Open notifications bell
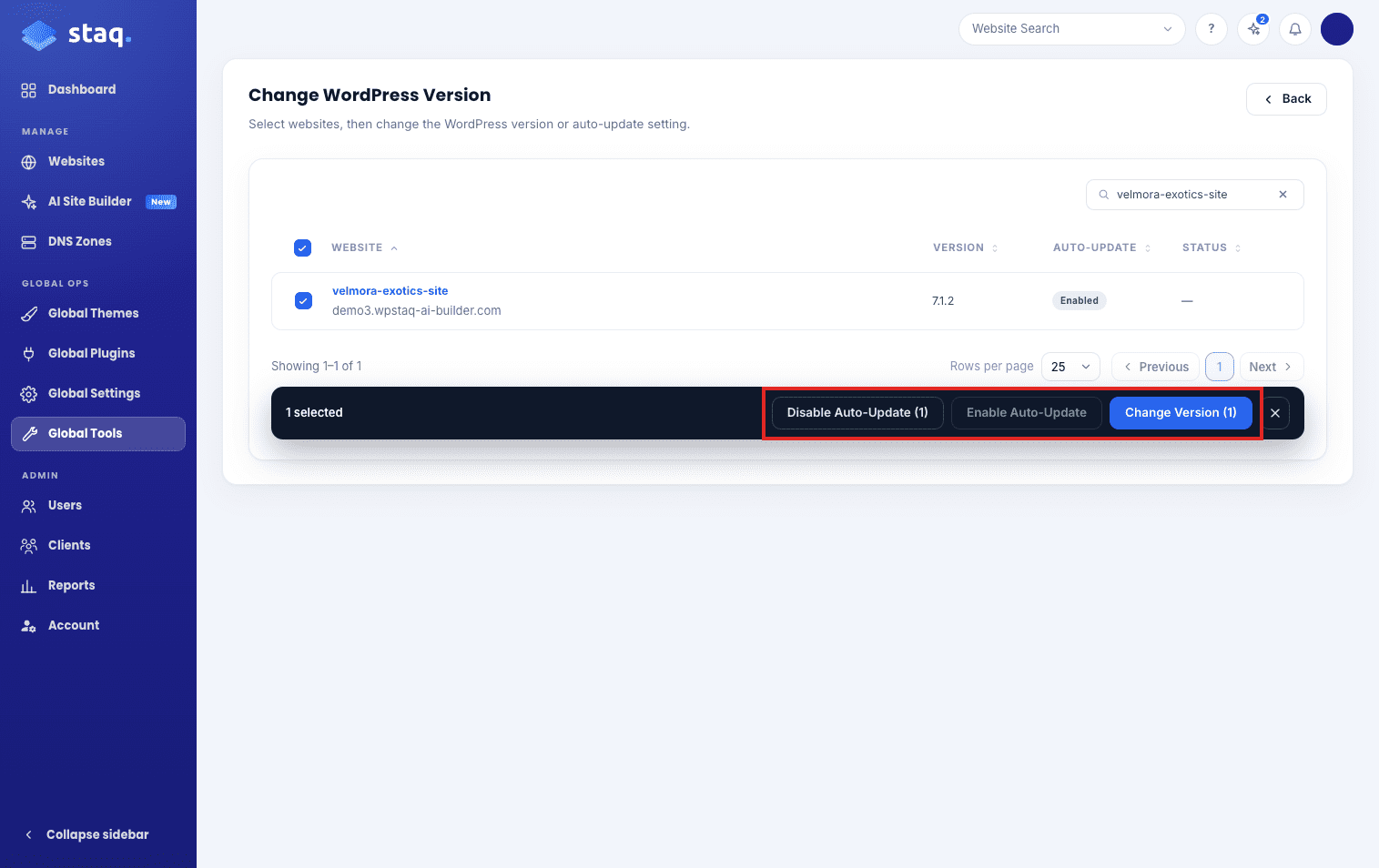Screen dimensions: 1379x868 tap(1295, 28)
